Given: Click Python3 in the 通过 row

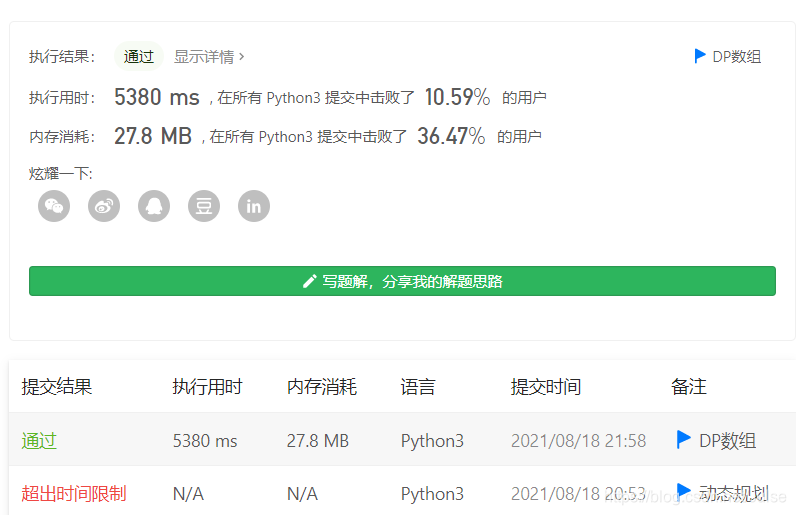Looking at the screenshot, I should [433, 441].
